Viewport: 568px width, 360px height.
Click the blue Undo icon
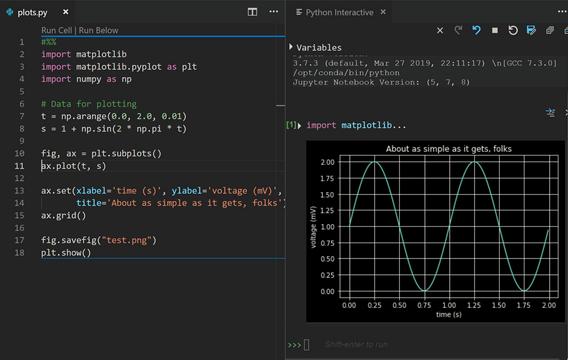476,30
